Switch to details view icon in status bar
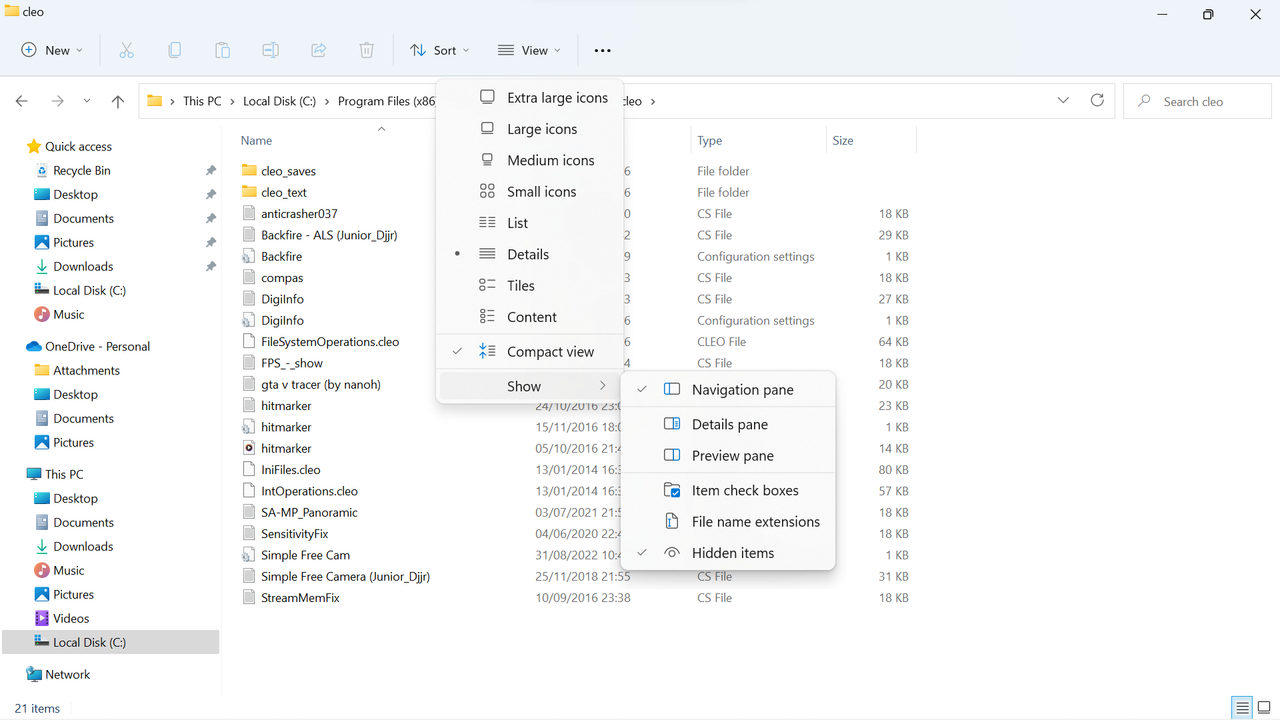1280x720 pixels. (1242, 708)
